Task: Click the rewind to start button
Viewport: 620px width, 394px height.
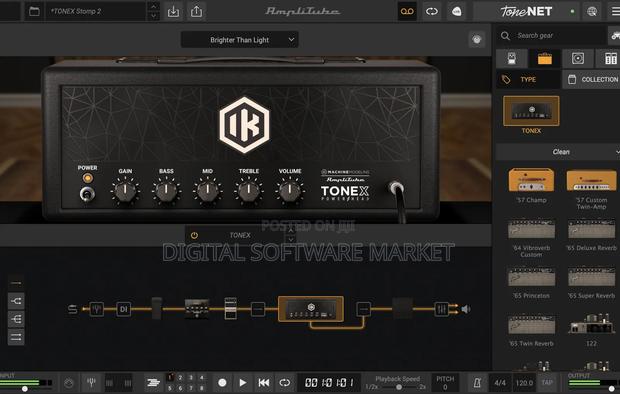Action: pyautogui.click(x=264, y=383)
